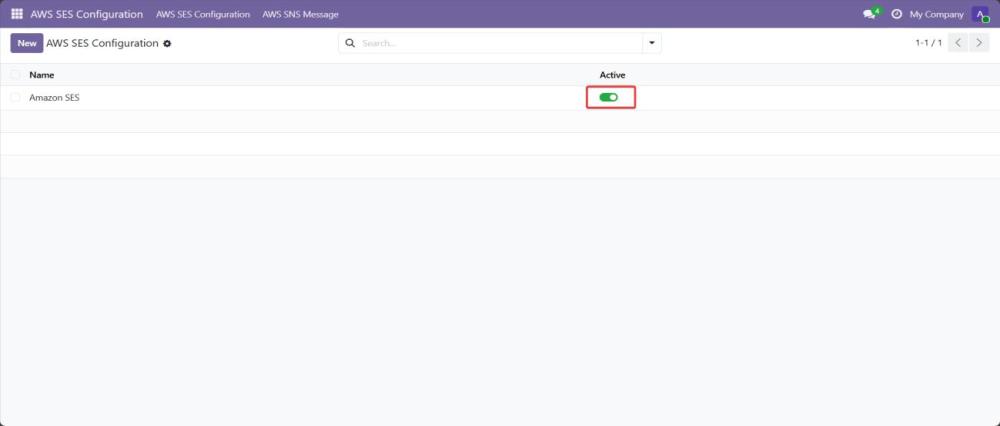Viewport: 1000px width, 426px height.
Task: Expand the search options dropdown arrow
Action: (x=652, y=43)
